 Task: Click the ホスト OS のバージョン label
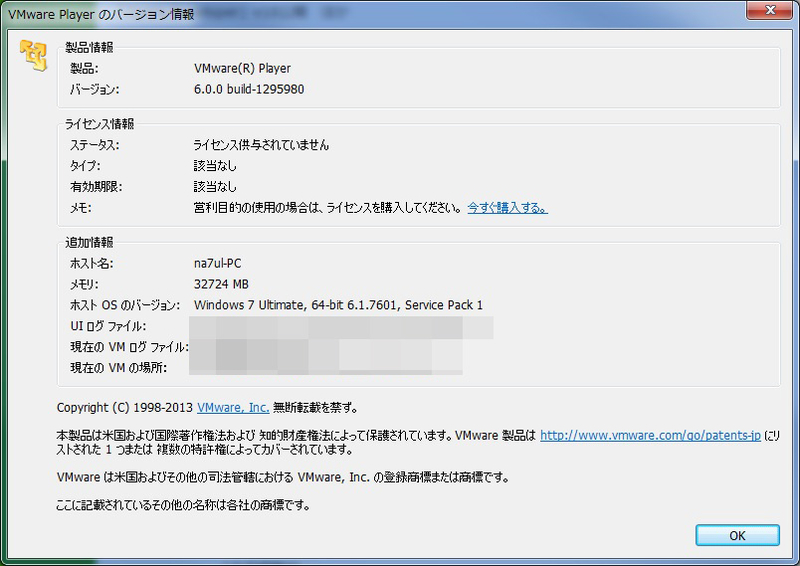coord(125,305)
